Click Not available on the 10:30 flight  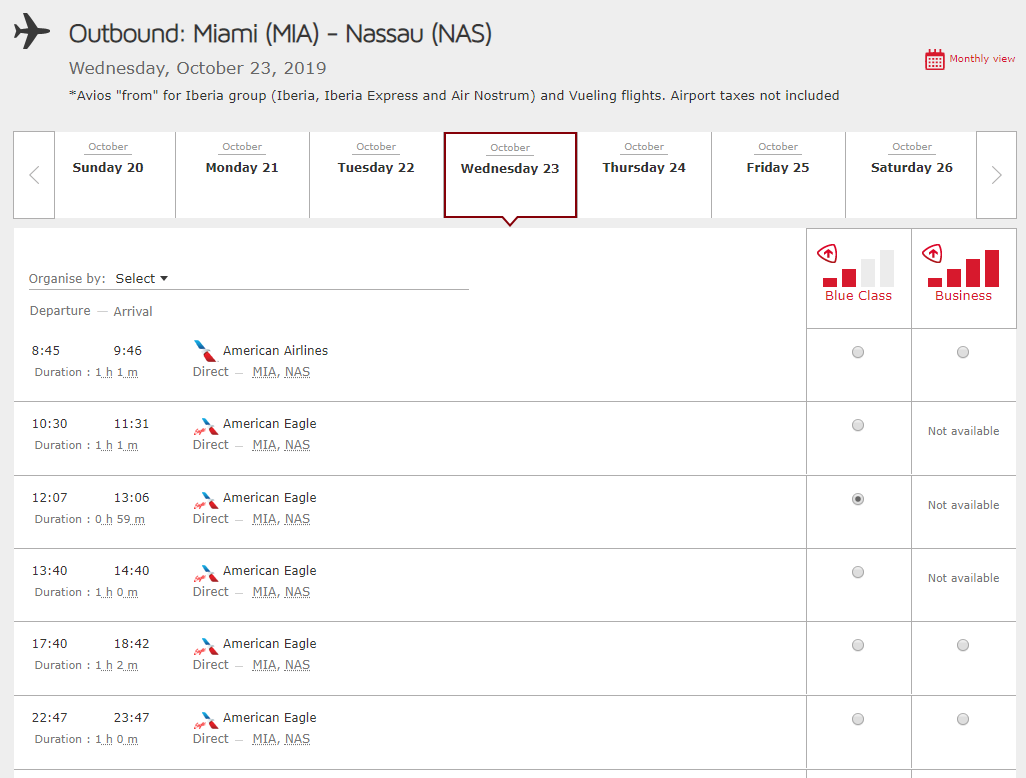963,431
